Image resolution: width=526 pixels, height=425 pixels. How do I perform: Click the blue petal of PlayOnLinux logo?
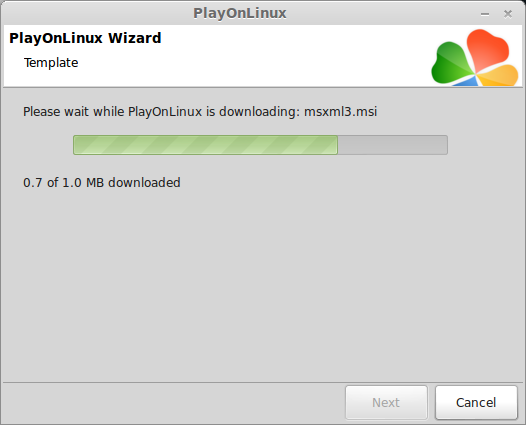tap(466, 81)
